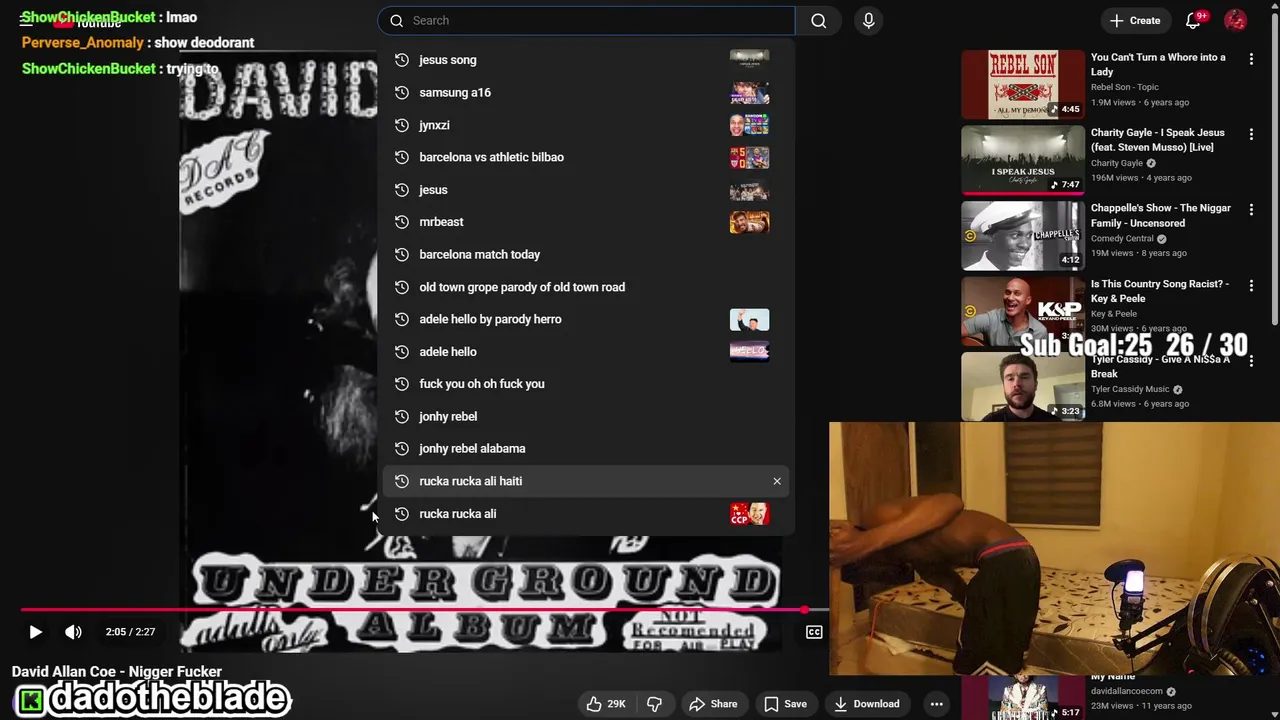Open Rebel Son - Topic channel link
Viewport: 1280px width, 720px height.
[1125, 87]
